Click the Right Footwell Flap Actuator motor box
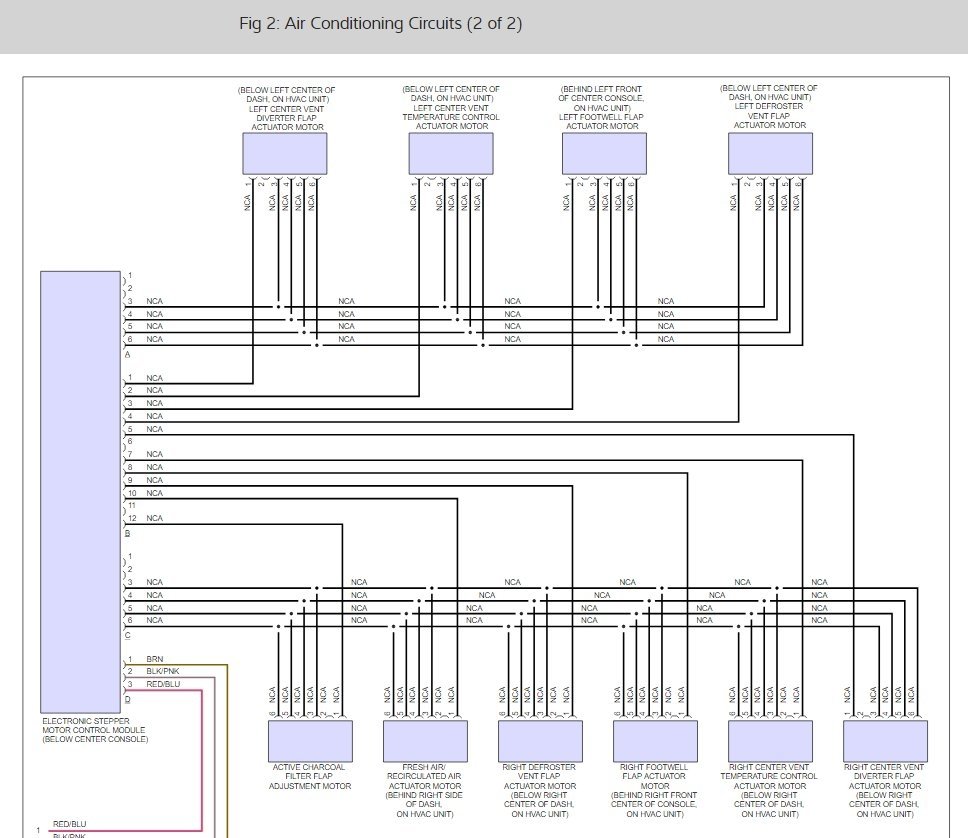The height and width of the screenshot is (838, 968). (x=654, y=741)
